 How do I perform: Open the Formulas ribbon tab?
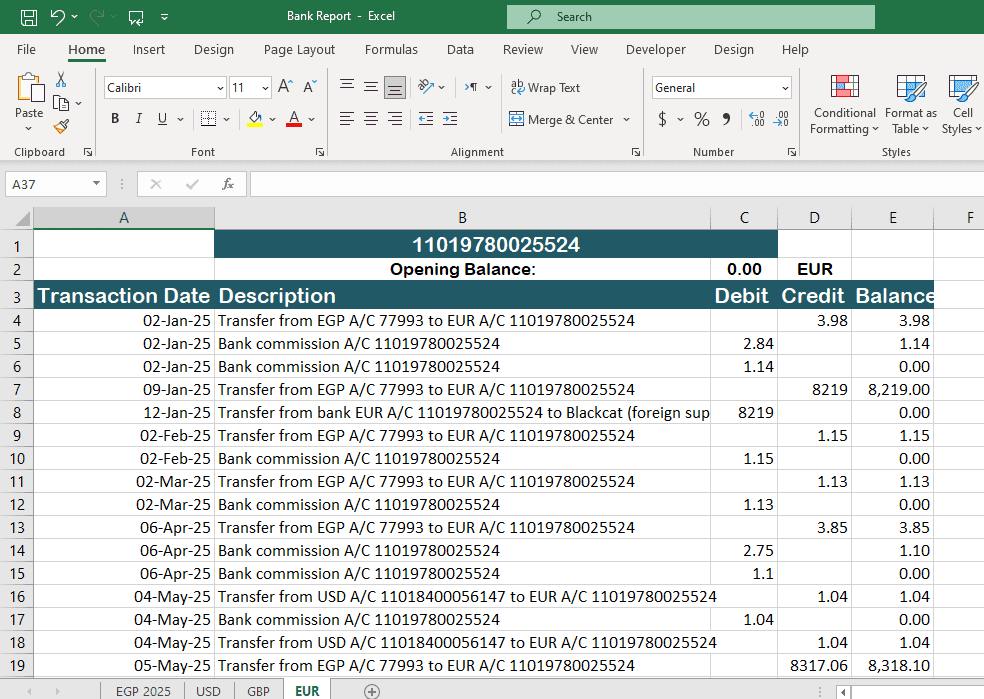pyautogui.click(x=391, y=49)
